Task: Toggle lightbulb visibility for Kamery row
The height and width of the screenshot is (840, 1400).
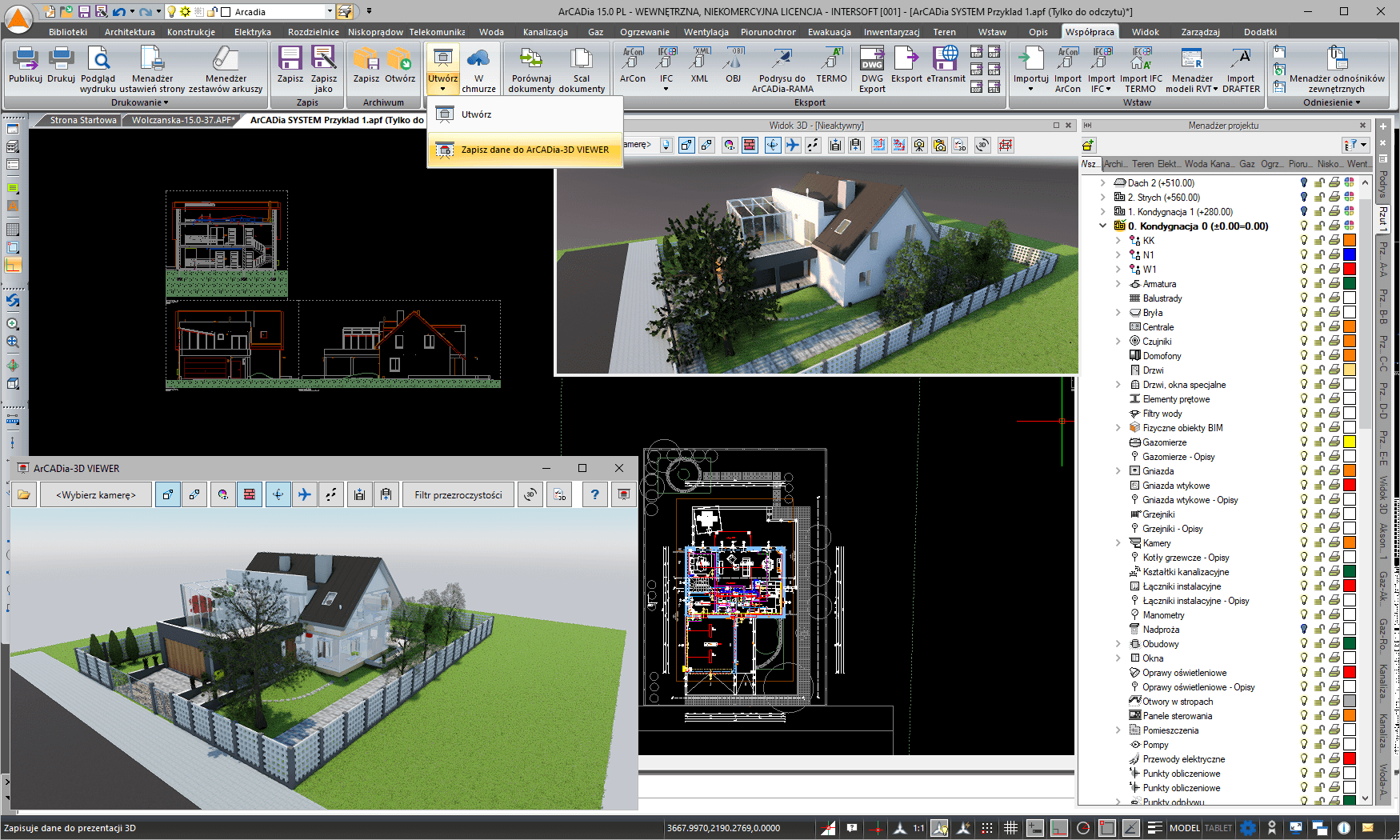Action: (x=1304, y=543)
